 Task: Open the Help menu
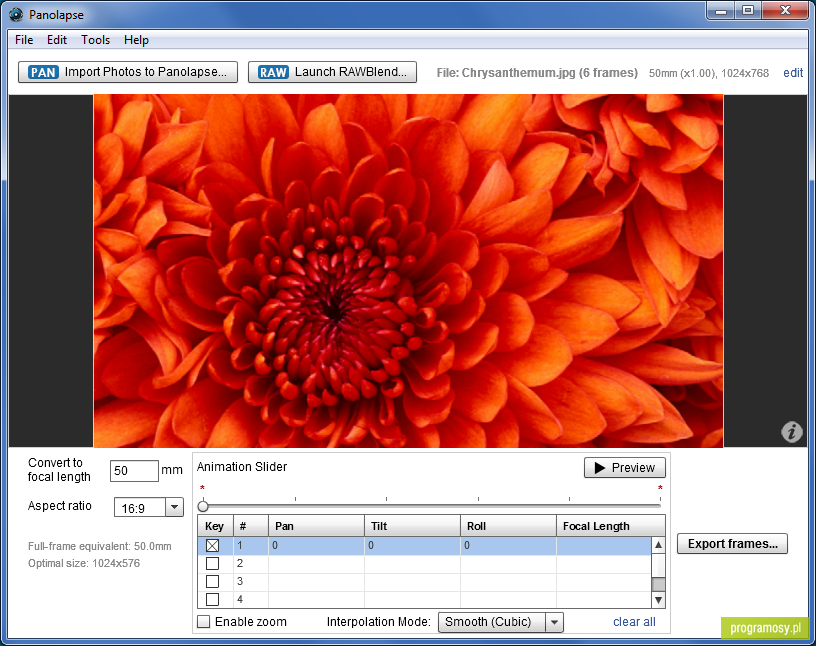pyautogui.click(x=136, y=40)
